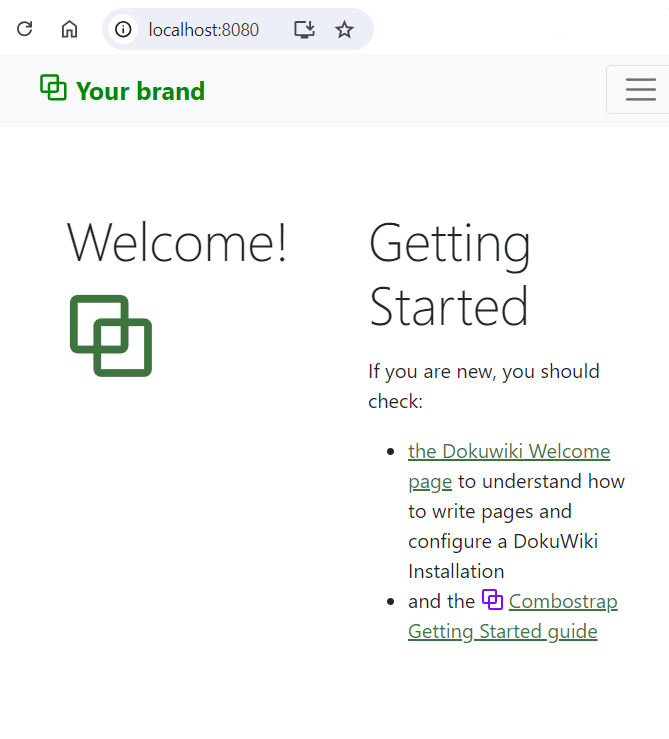Open the 'Your brand' home link
Screen dimensions: 669x739
click(140, 91)
